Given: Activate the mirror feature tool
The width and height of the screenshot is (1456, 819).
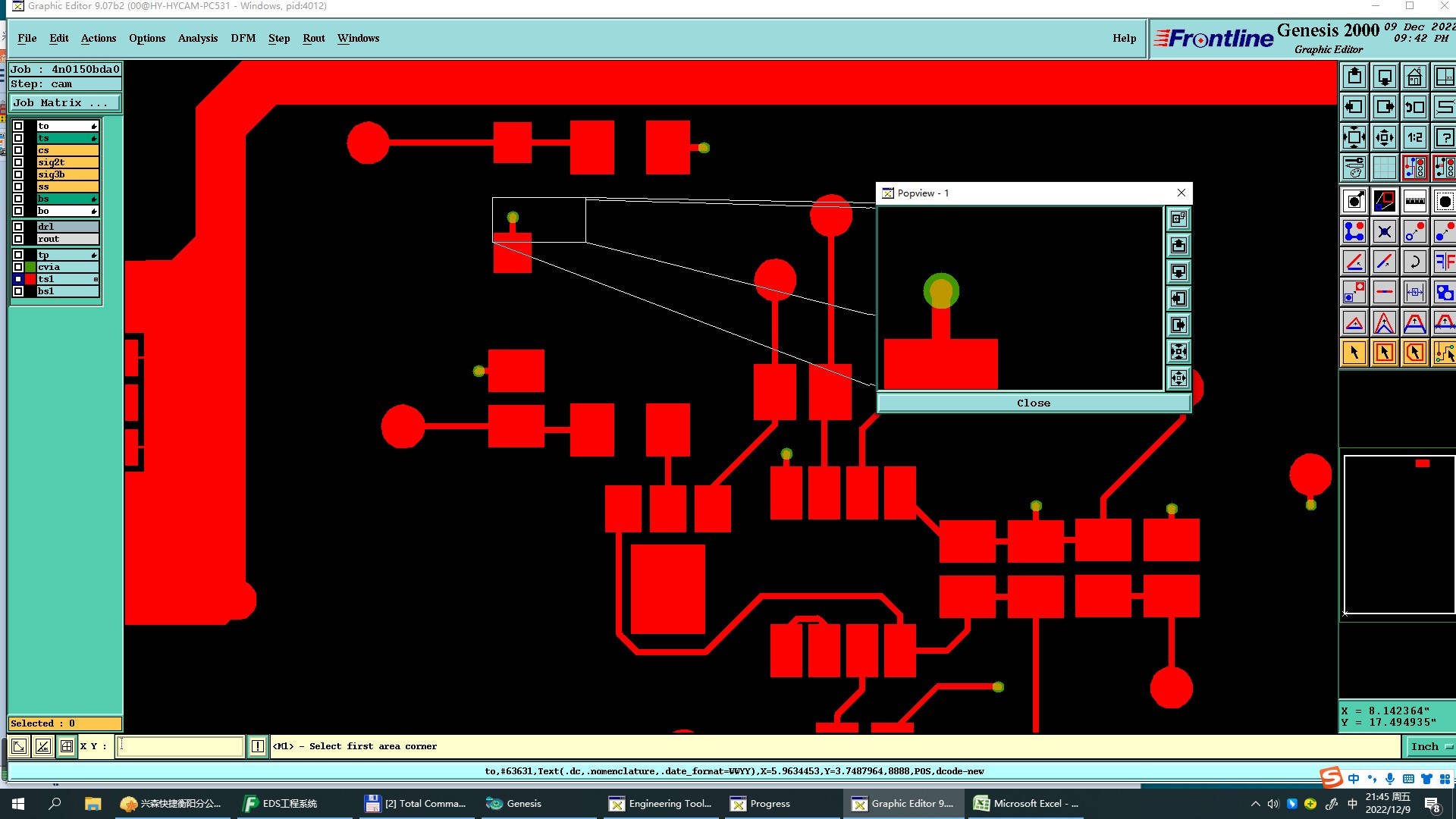Looking at the screenshot, I should pyautogui.click(x=1444, y=262).
